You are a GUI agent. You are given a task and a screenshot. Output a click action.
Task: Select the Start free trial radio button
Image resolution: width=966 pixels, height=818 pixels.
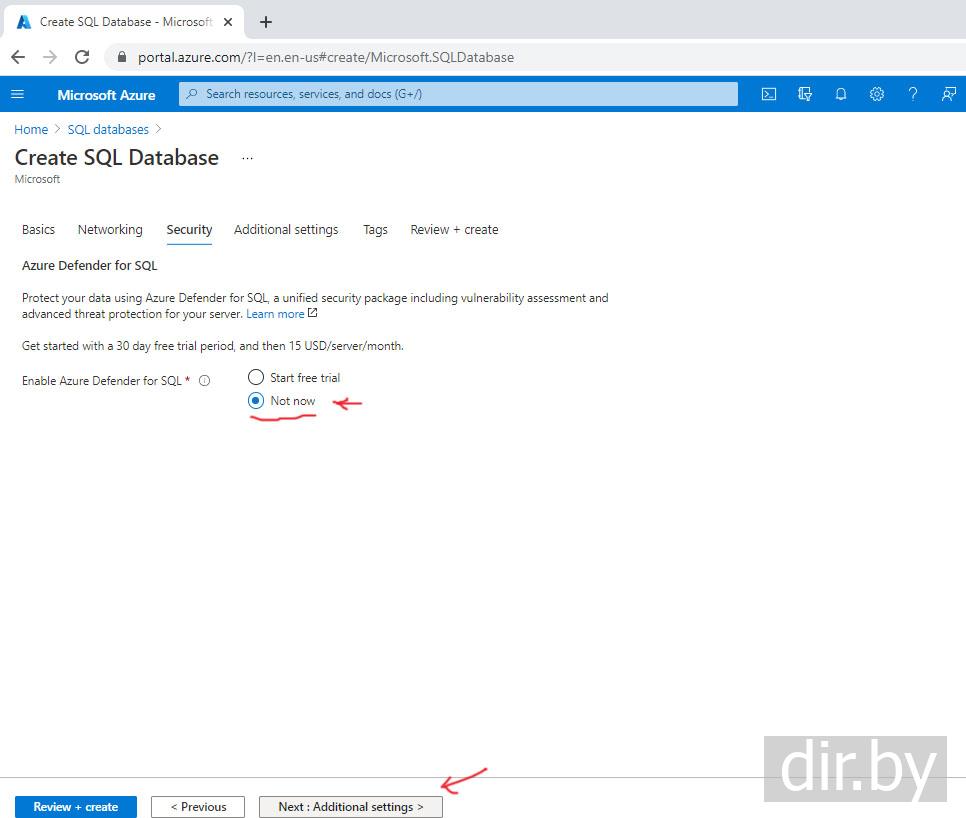(x=256, y=377)
